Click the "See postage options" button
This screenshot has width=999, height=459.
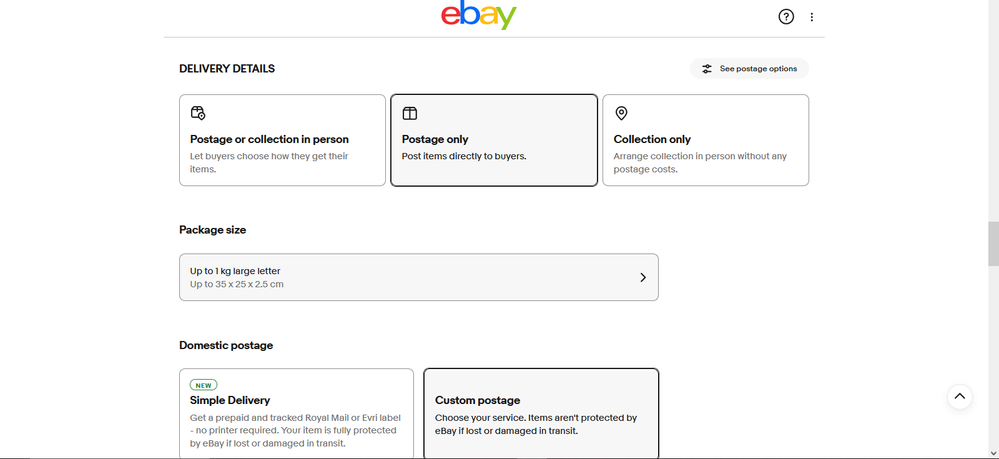[x=750, y=69]
